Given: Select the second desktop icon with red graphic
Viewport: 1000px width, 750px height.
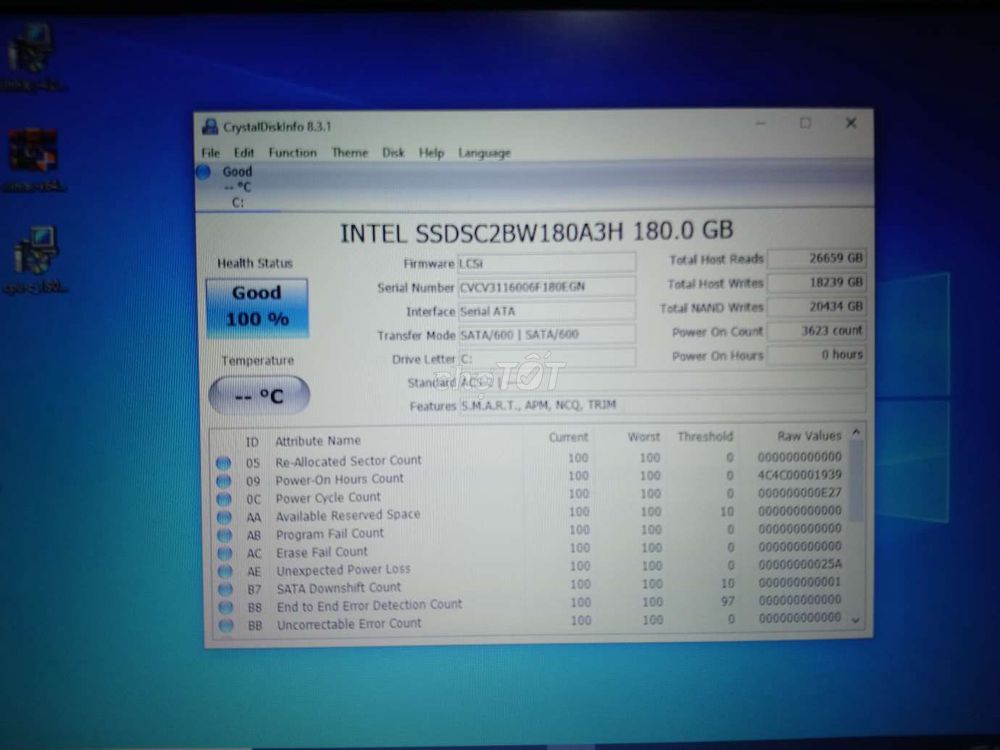Looking at the screenshot, I should coord(33,159).
